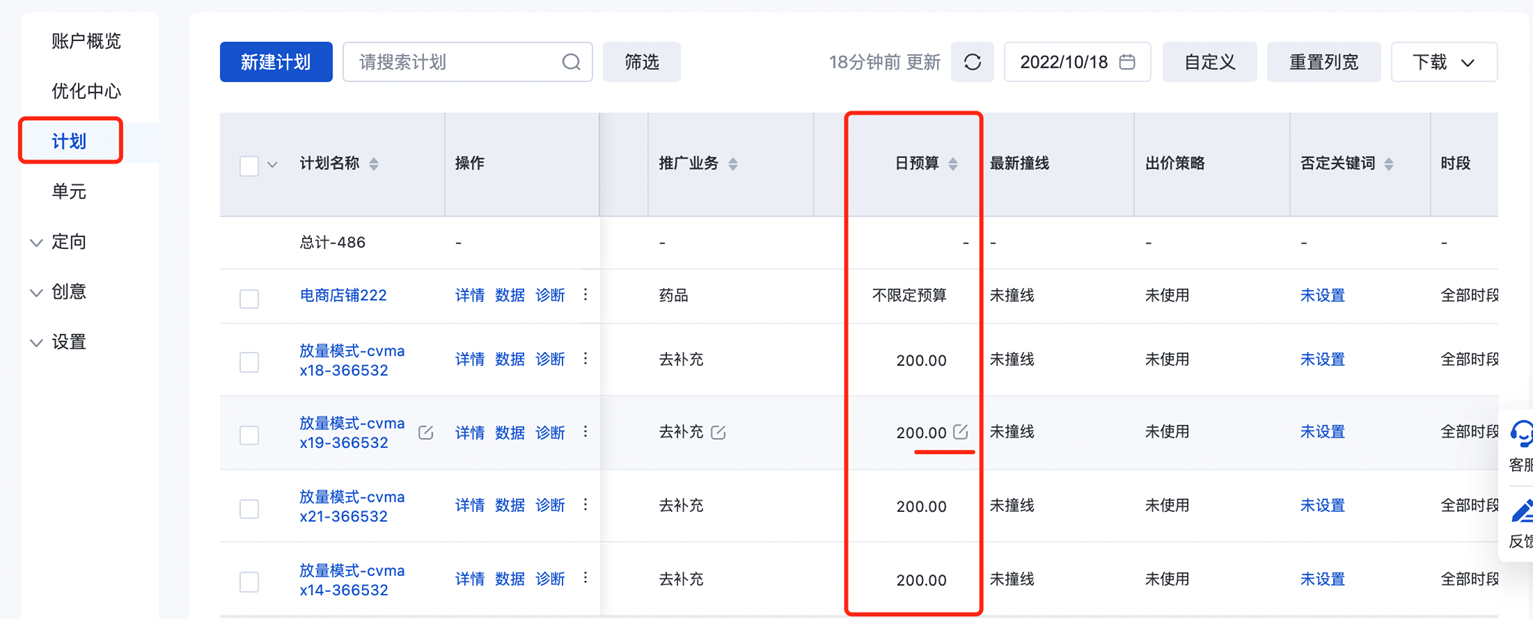Viewport: 1533px width, 619px height.
Task: Check the 放量模式-cvmax19-366532 checkbox
Action: 249,435
